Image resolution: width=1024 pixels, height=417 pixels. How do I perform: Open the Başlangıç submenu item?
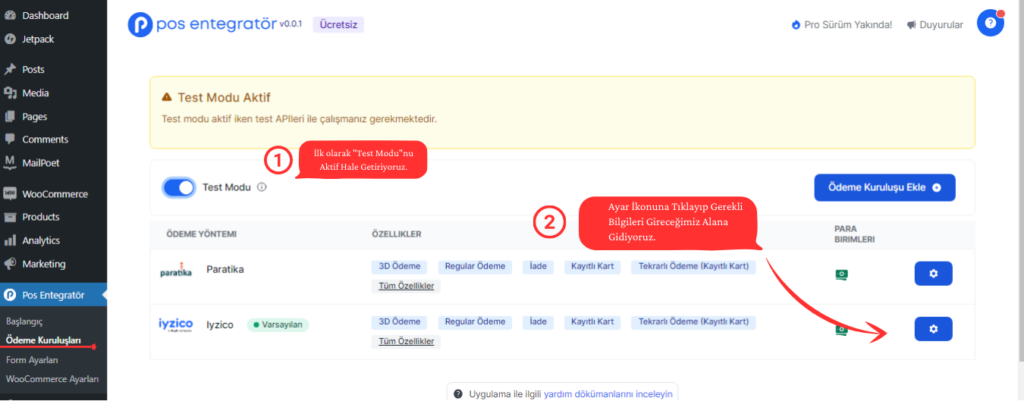coord(25,323)
